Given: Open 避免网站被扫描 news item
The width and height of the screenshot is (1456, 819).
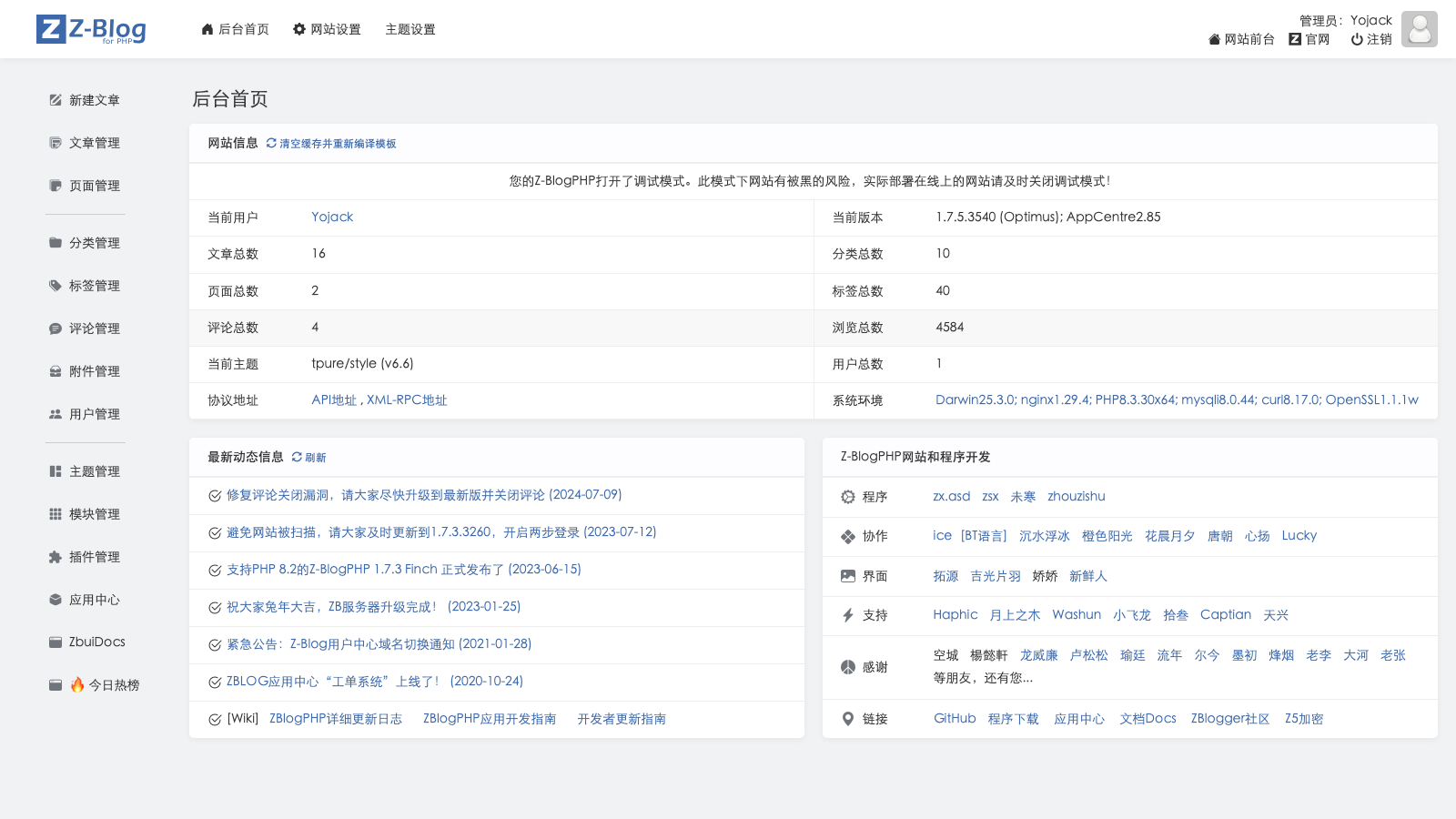Looking at the screenshot, I should coord(441,532).
